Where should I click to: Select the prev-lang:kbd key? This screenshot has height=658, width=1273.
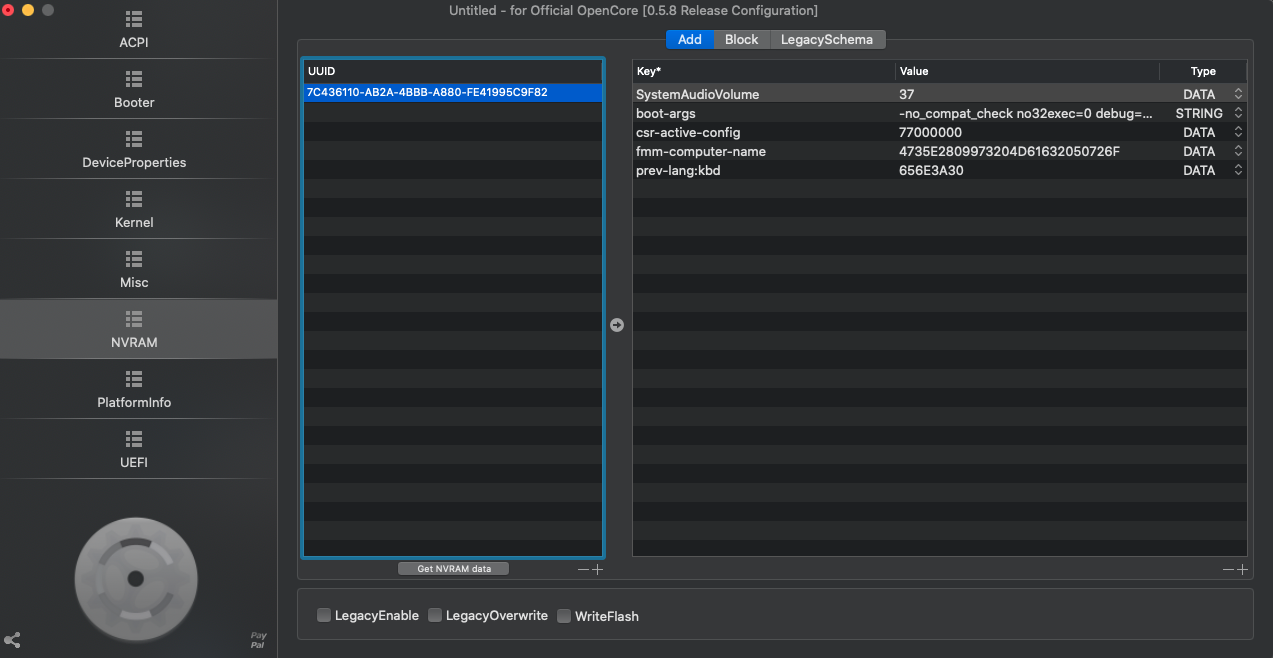pyautogui.click(x=678, y=170)
